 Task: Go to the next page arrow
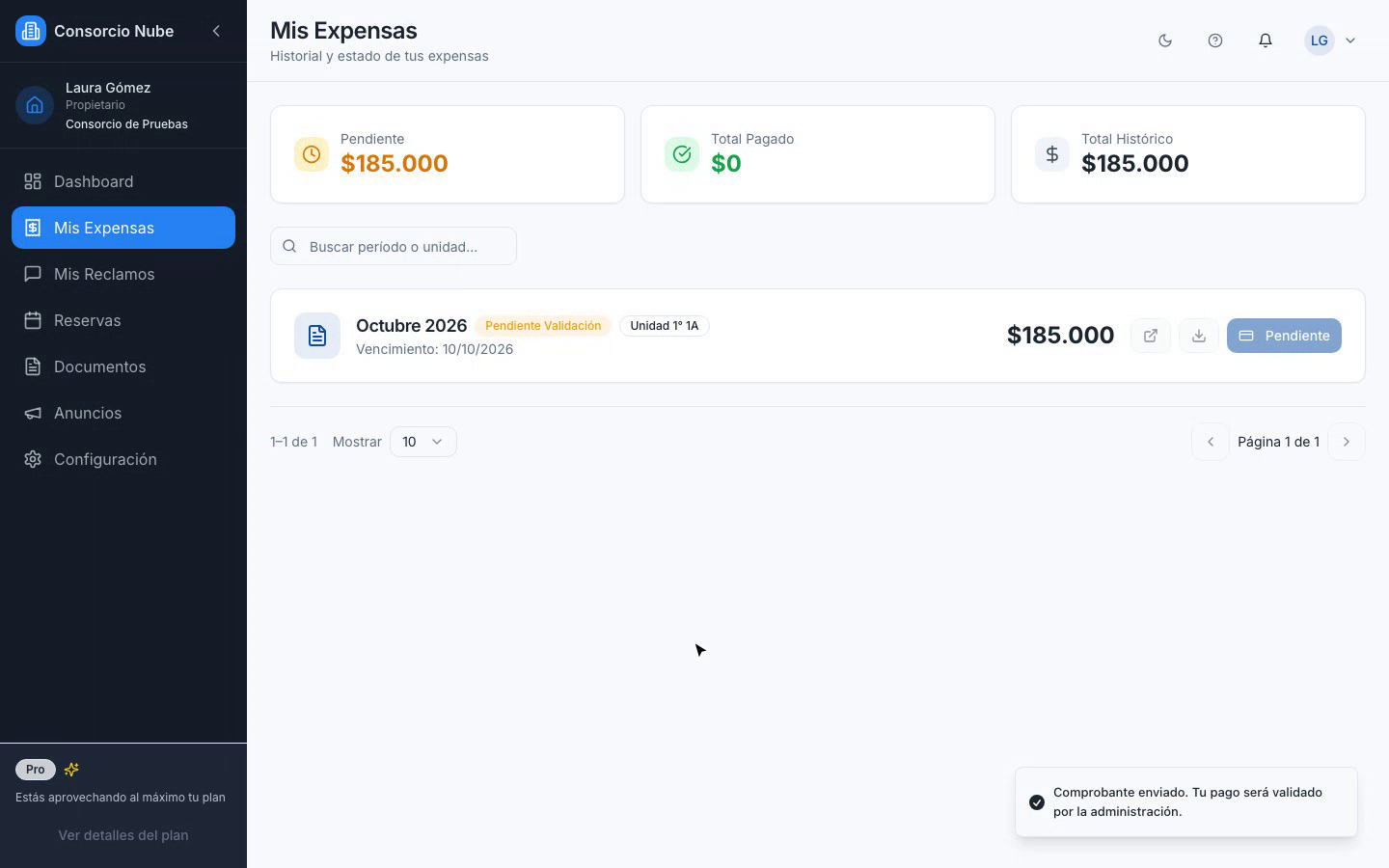coord(1347,442)
